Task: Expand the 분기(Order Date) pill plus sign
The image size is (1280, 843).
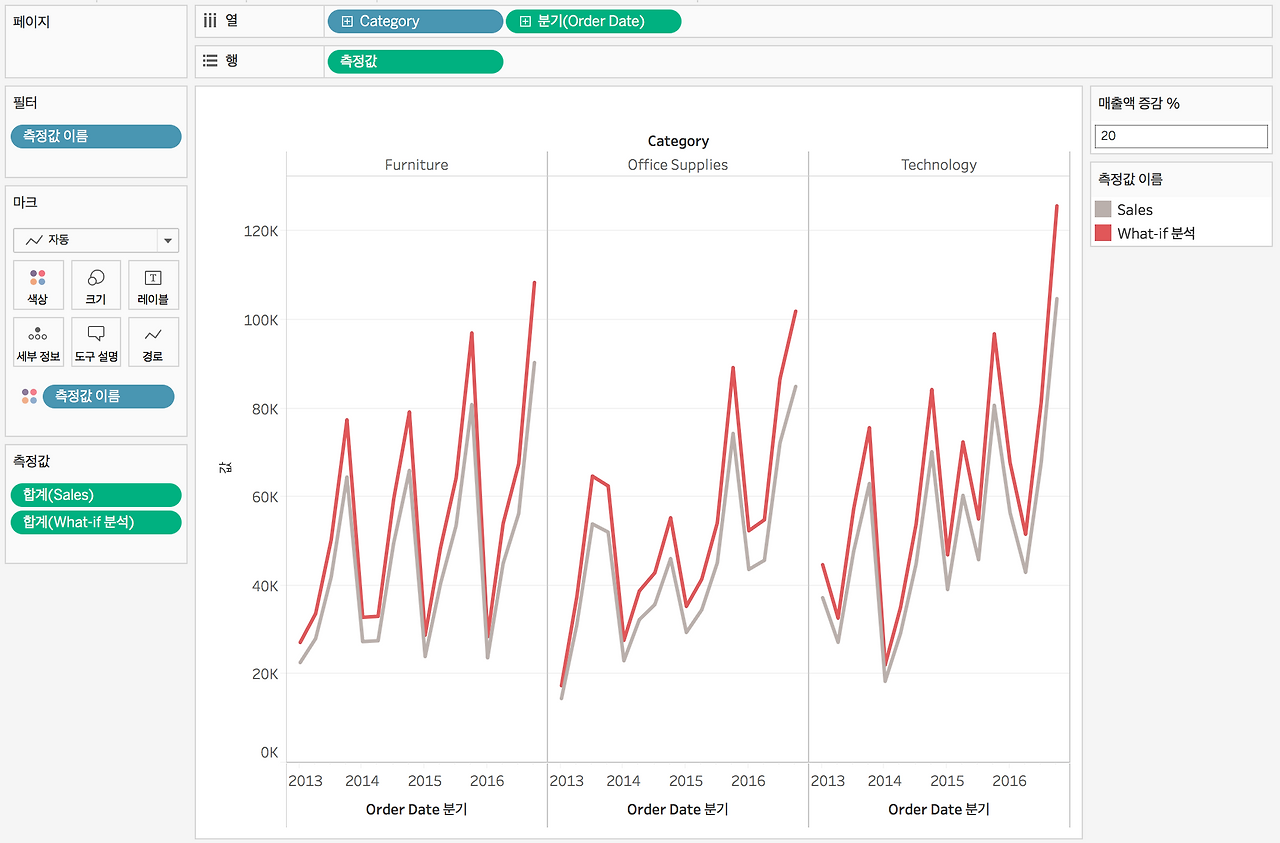Action: (525, 21)
